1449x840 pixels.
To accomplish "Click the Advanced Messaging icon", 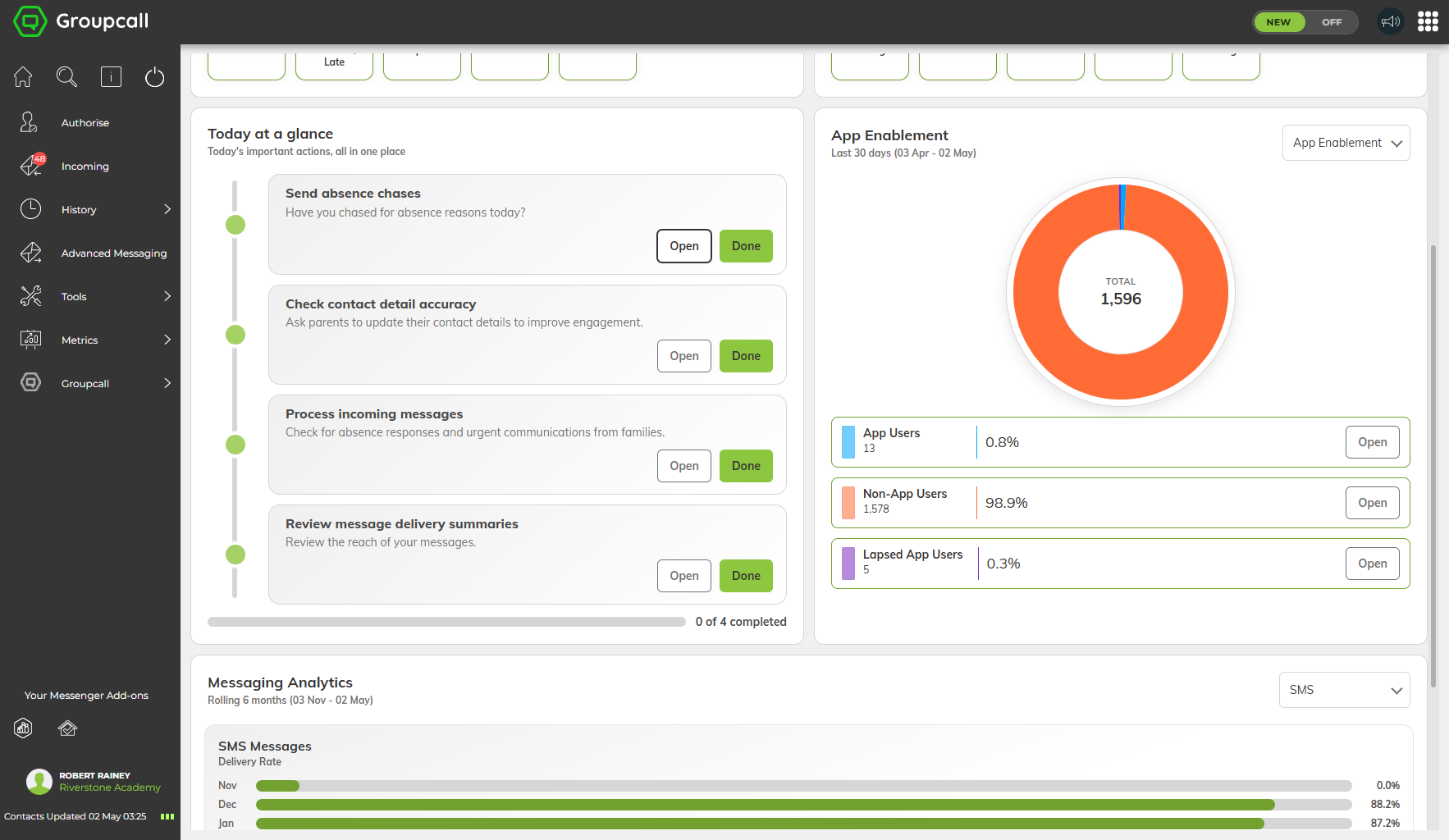I will click(30, 253).
